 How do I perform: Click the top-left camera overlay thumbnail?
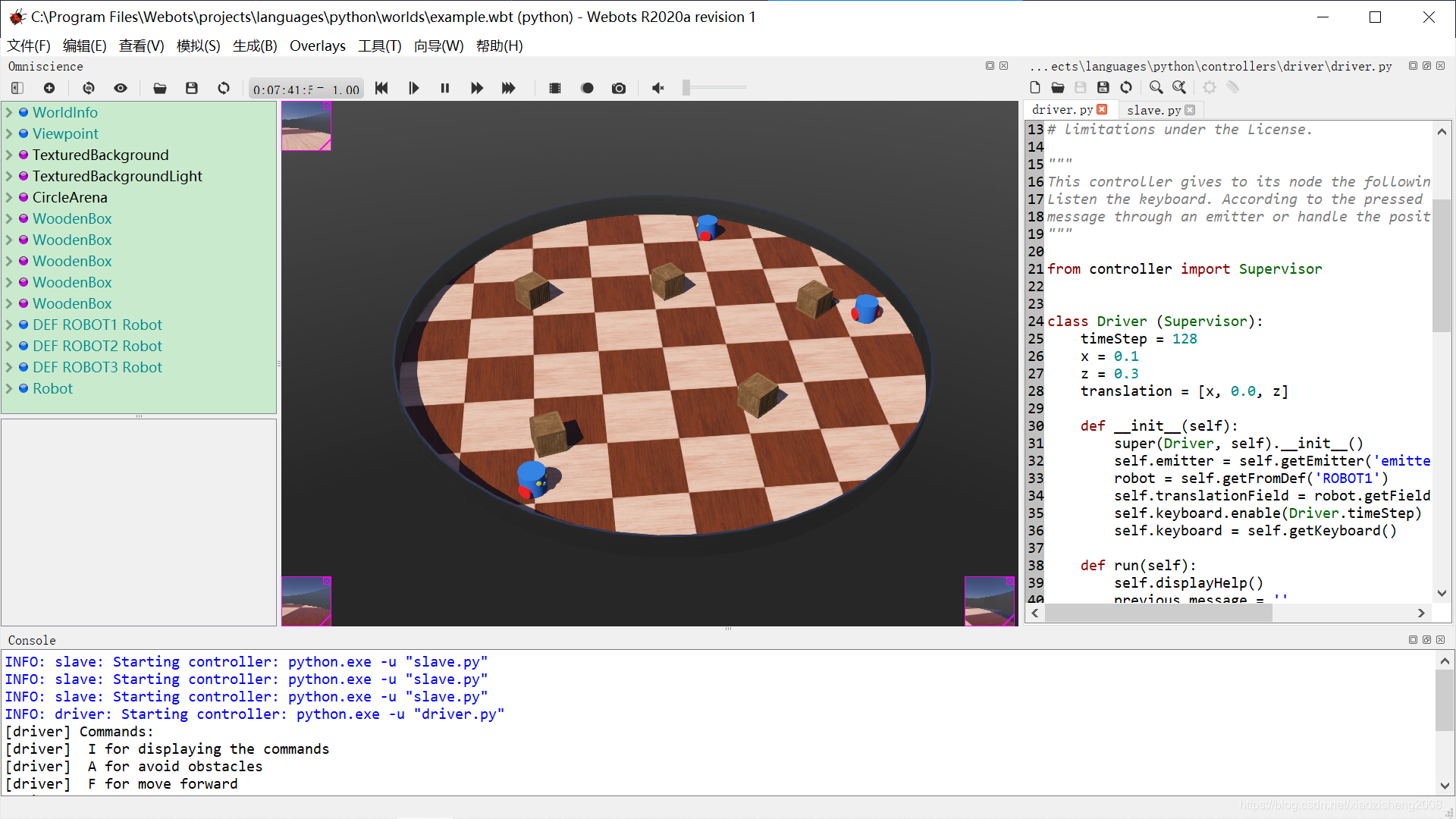tap(306, 126)
